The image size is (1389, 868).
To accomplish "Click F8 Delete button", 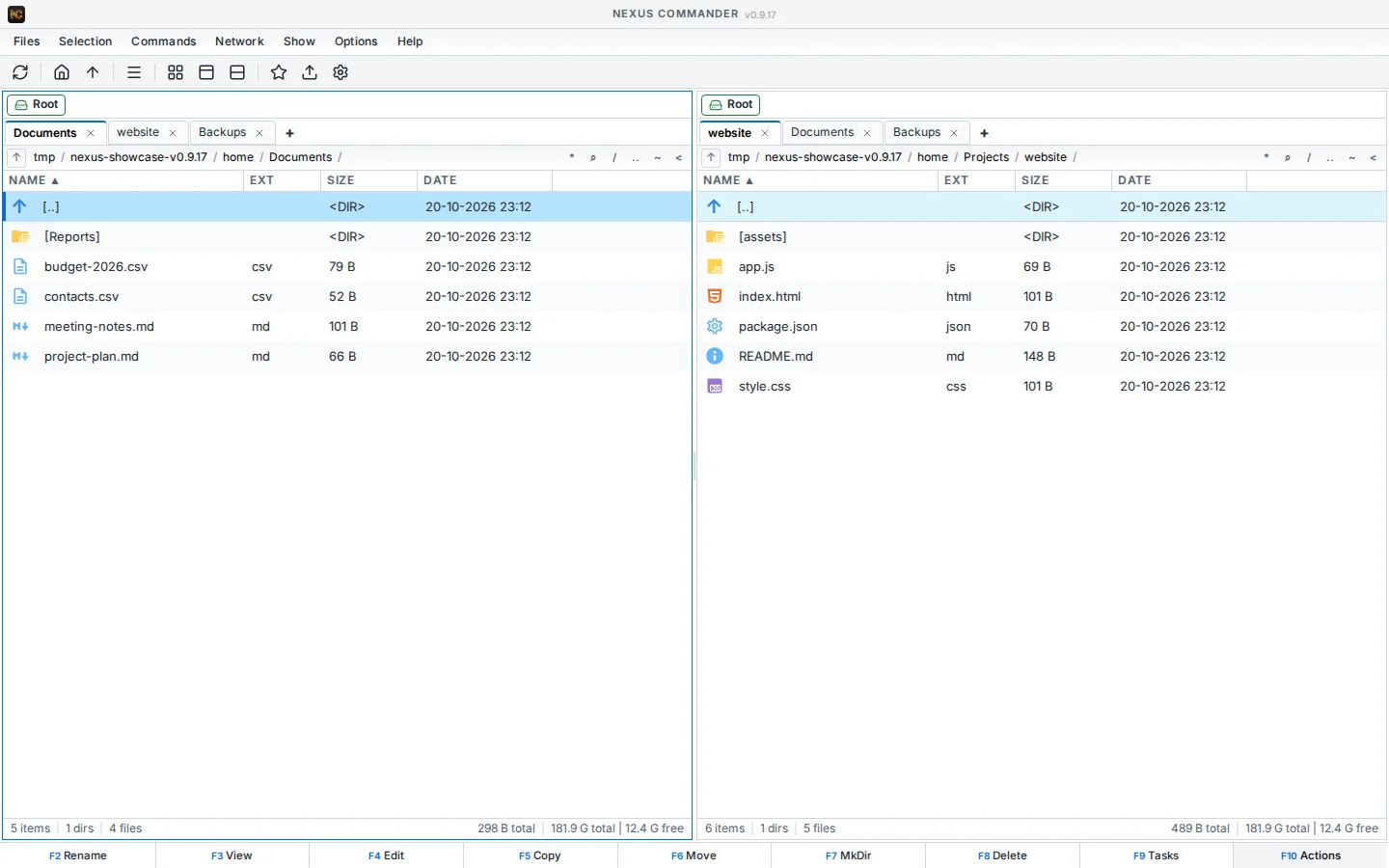I will (x=1002, y=855).
